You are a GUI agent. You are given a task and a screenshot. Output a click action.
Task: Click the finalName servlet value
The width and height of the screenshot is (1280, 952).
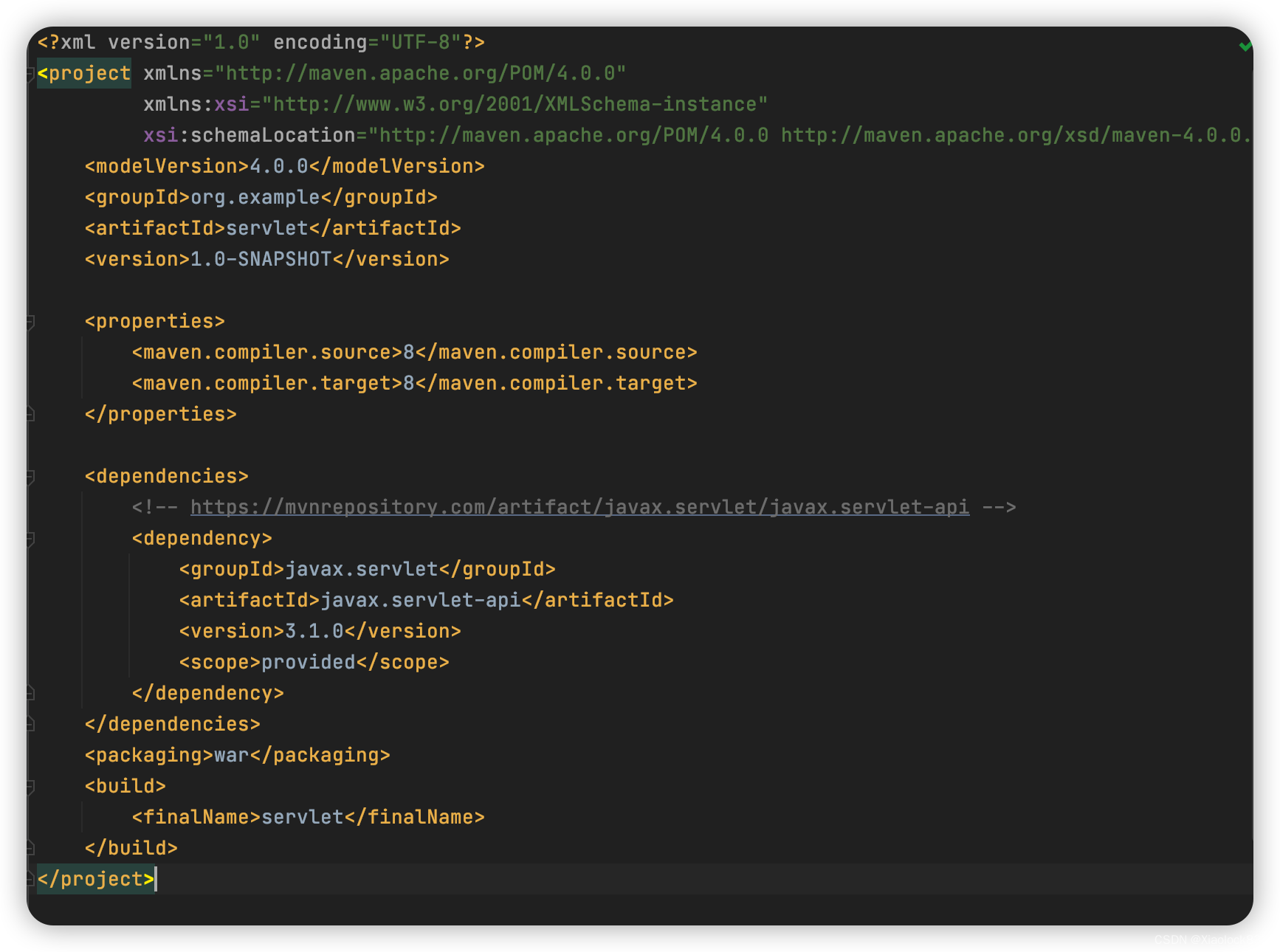coord(302,817)
